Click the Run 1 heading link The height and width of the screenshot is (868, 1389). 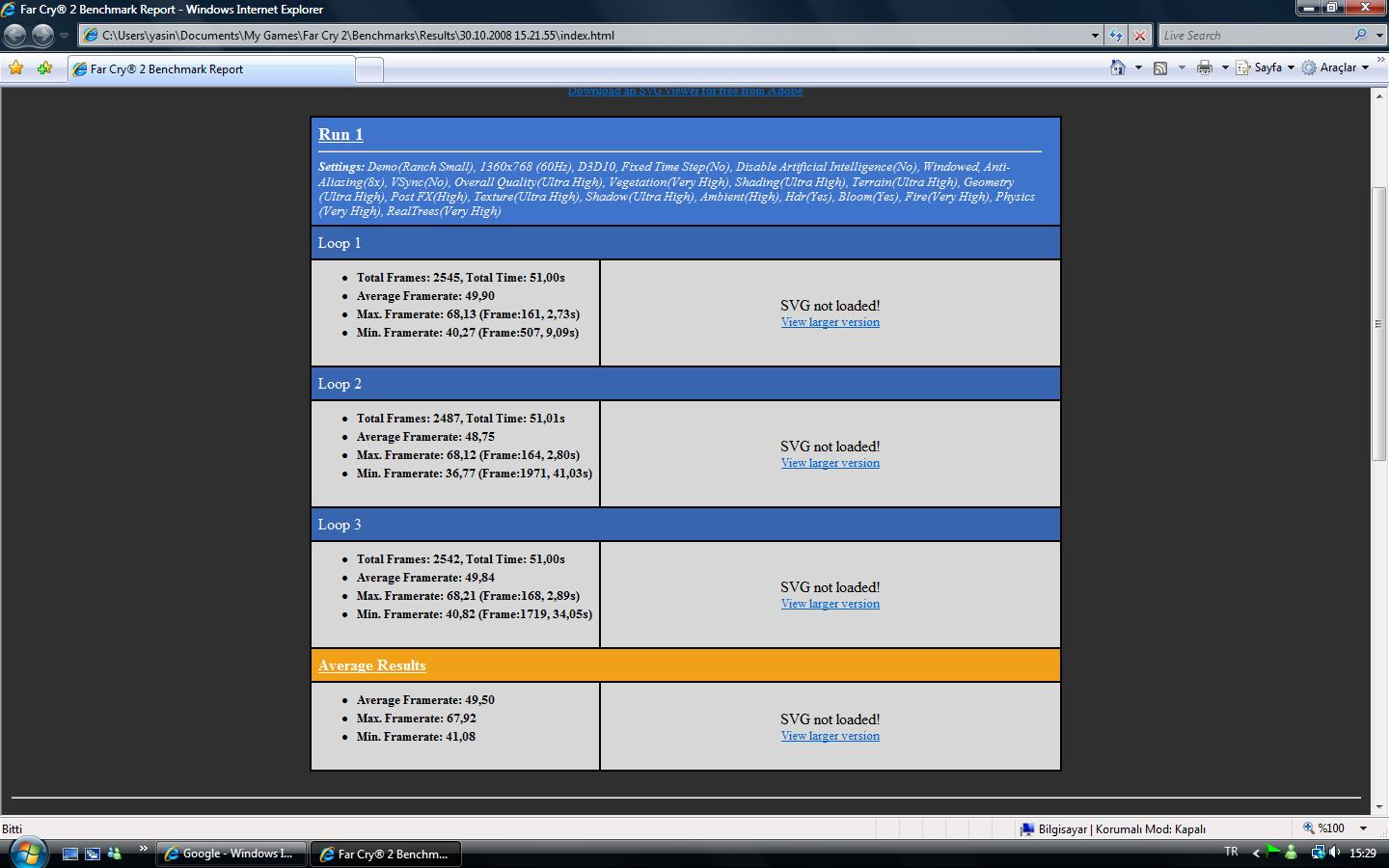click(340, 135)
